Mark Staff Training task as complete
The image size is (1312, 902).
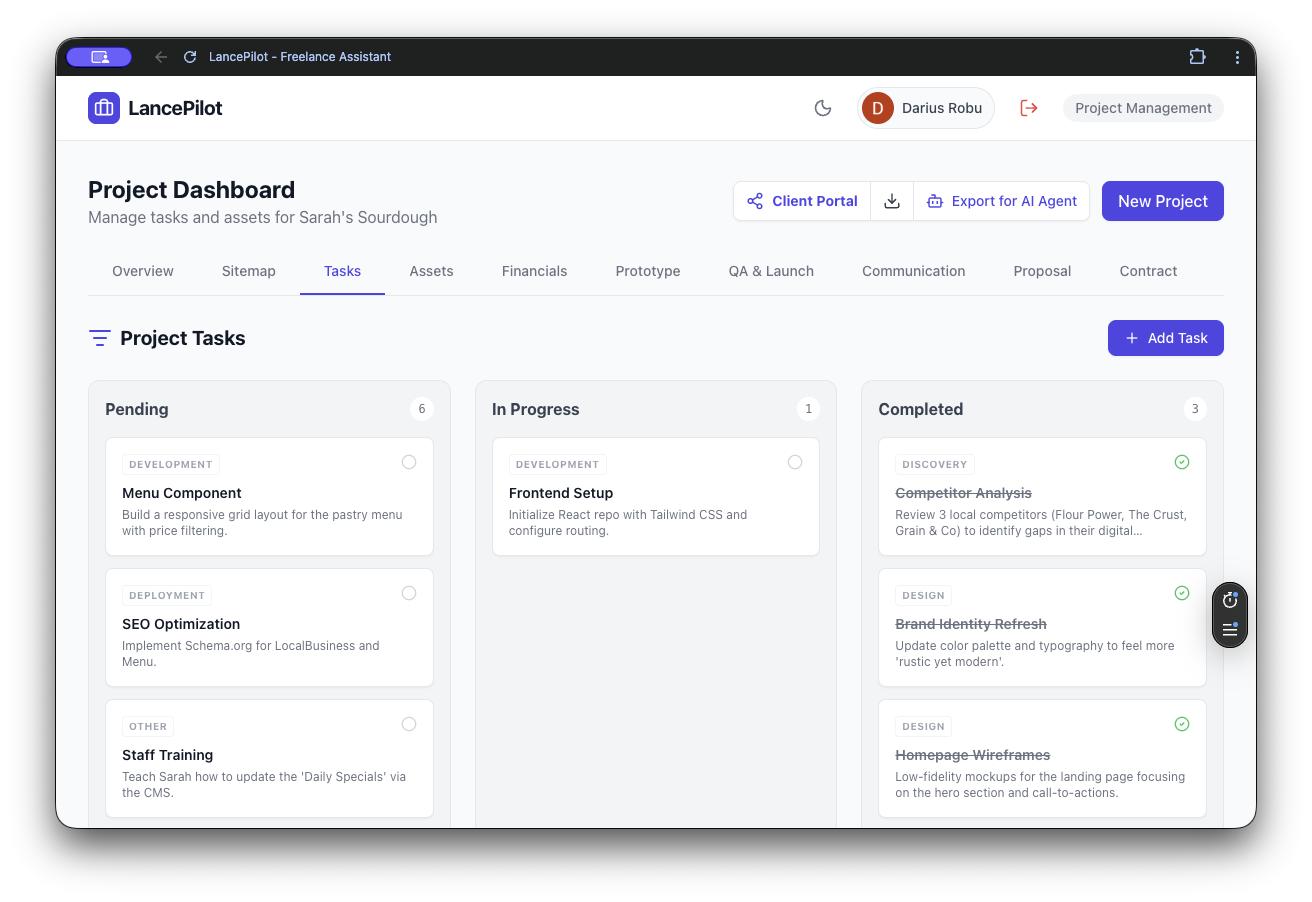(x=409, y=724)
